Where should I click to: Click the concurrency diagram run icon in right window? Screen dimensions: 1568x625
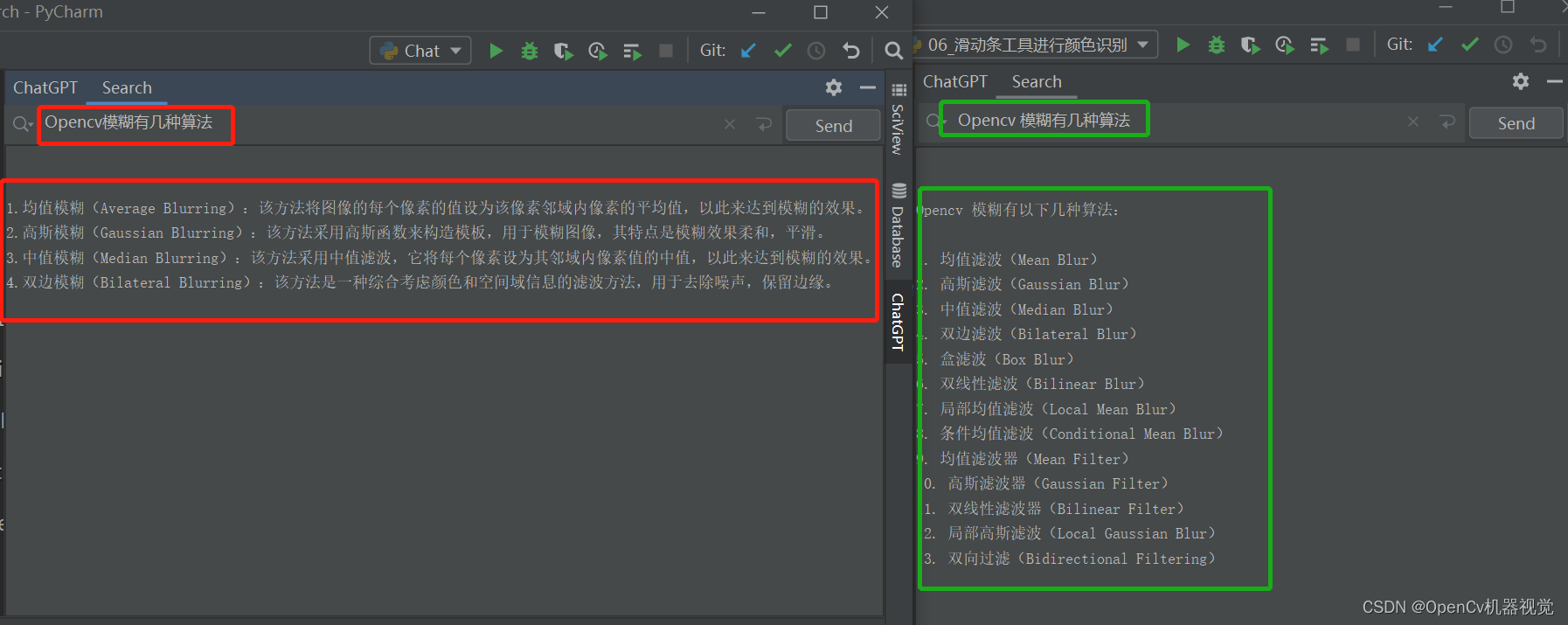click(x=1319, y=45)
